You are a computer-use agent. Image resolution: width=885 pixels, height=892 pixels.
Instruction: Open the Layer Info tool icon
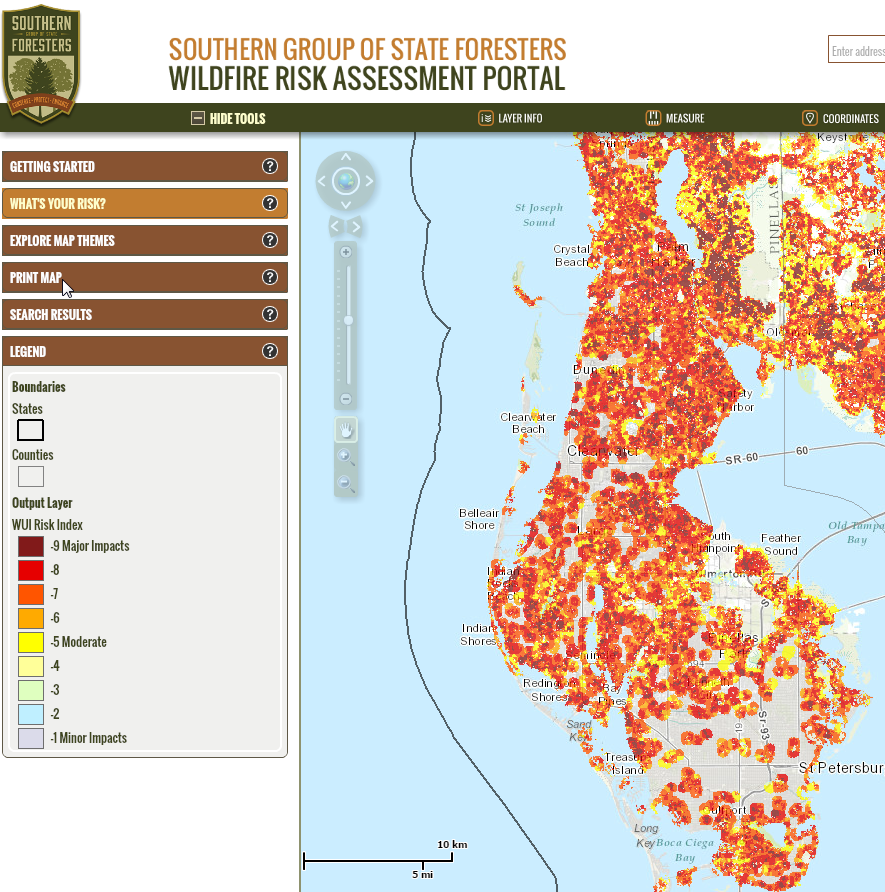point(486,118)
